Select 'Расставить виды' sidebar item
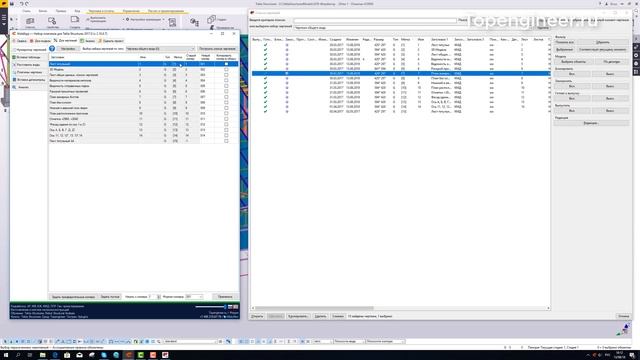 click(29, 64)
